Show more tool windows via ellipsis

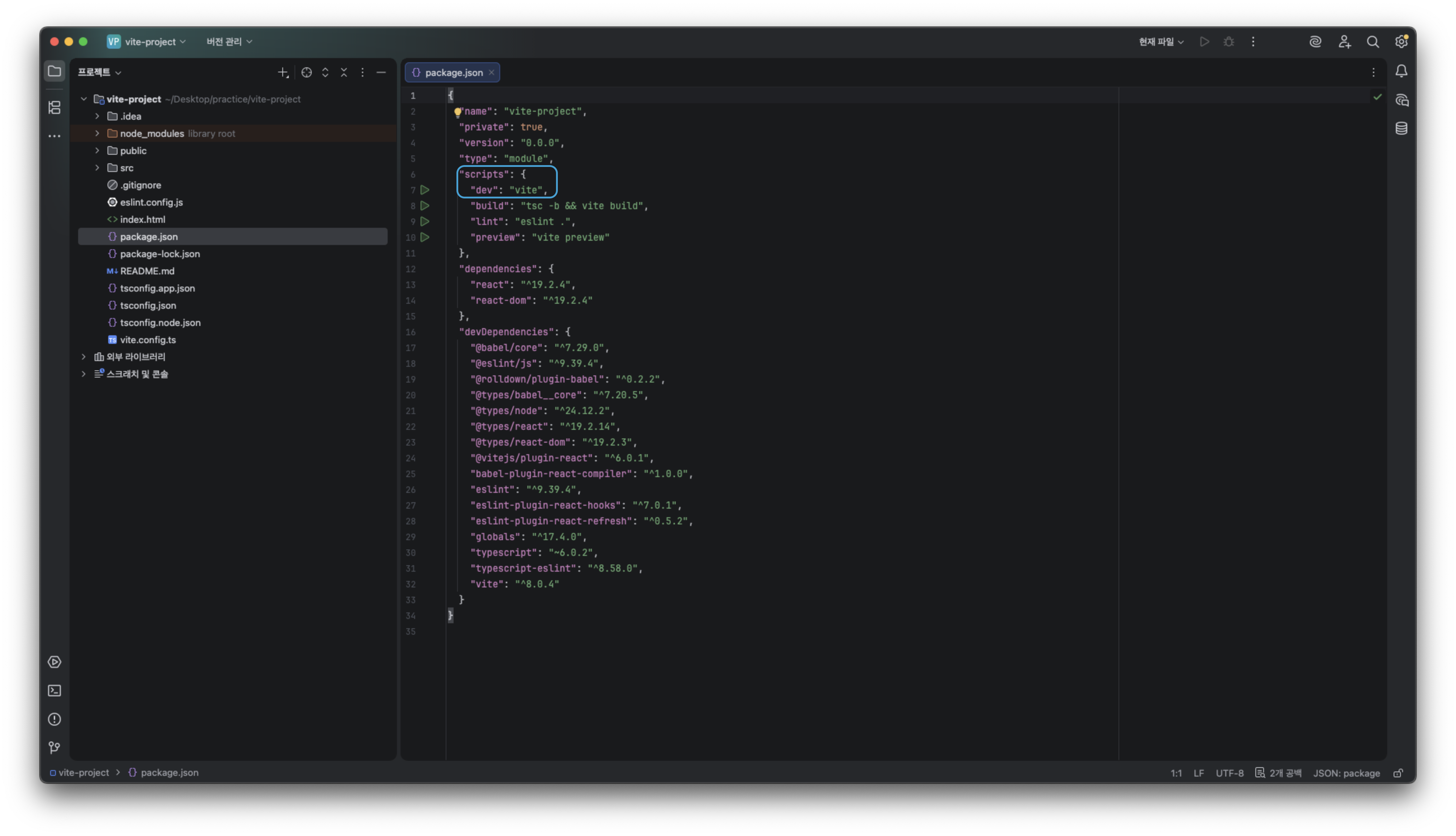coord(54,136)
